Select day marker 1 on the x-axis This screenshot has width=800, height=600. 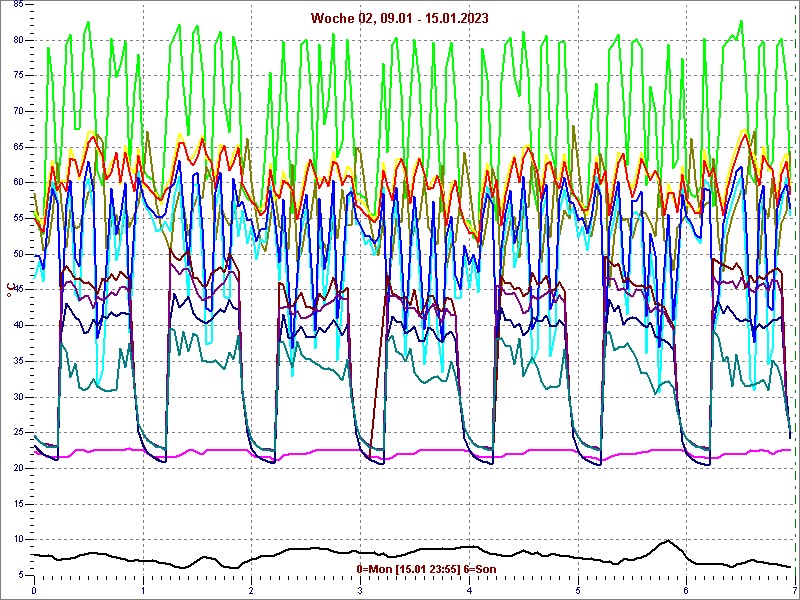click(143, 590)
